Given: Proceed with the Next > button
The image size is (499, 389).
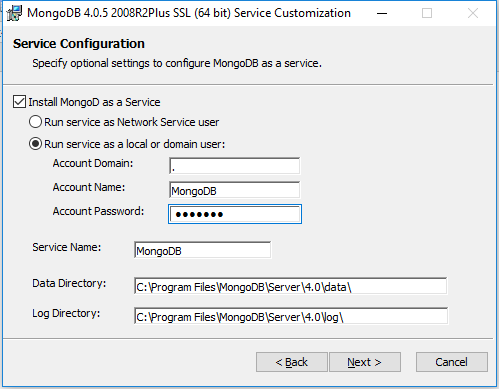Looking at the screenshot, I should pyautogui.click(x=365, y=362).
